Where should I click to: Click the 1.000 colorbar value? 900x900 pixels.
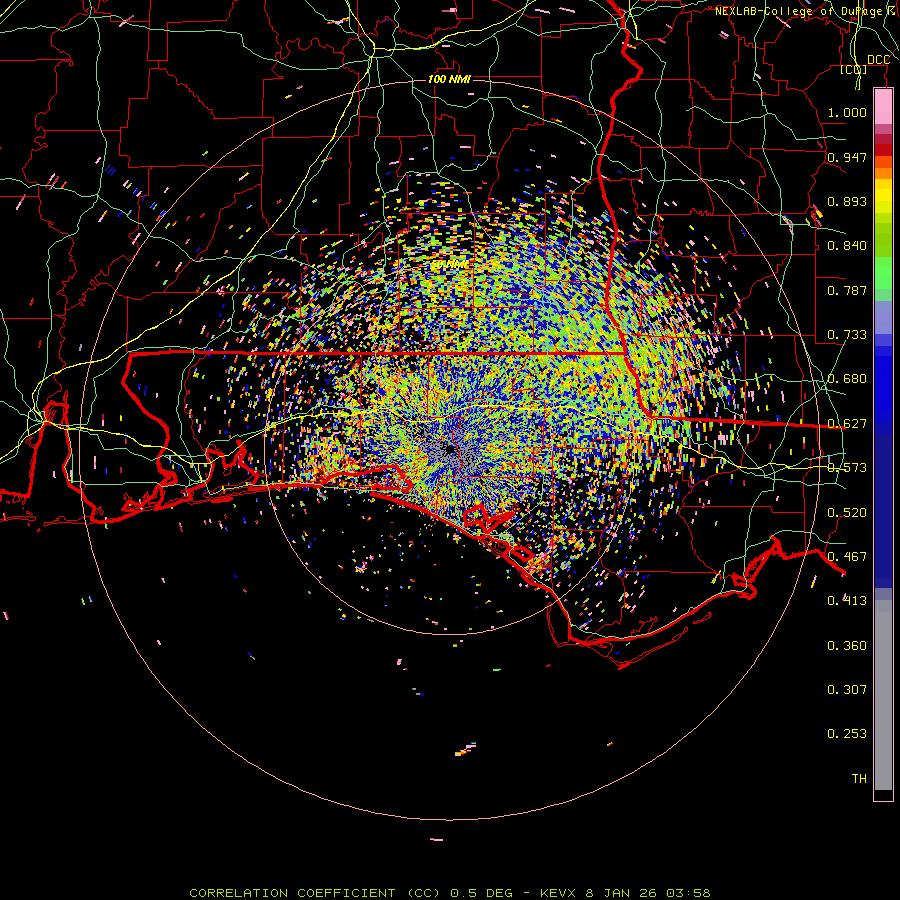tap(847, 112)
